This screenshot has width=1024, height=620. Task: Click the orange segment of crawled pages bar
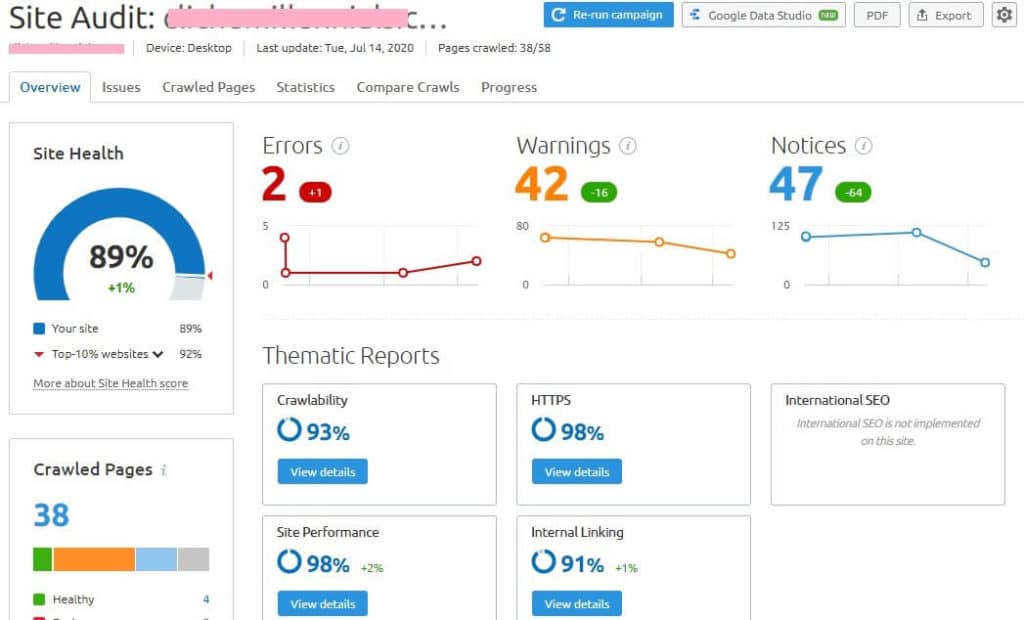[94, 559]
